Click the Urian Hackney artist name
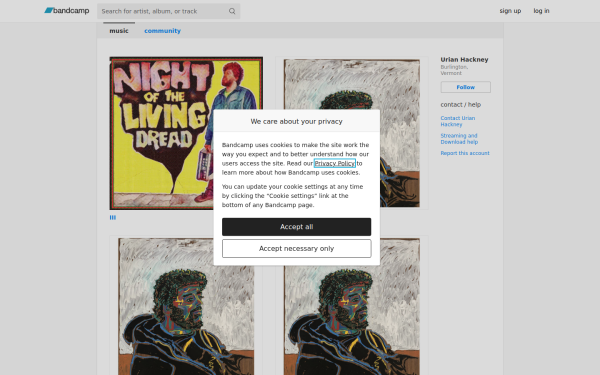 point(464,59)
